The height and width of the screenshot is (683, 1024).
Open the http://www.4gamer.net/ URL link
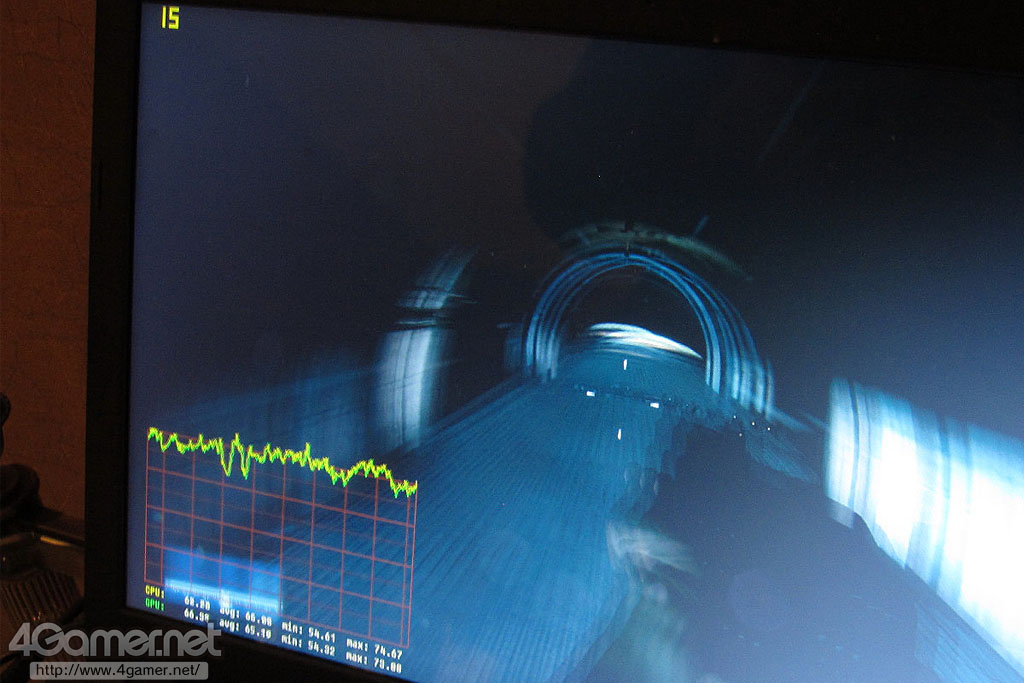pos(119,670)
